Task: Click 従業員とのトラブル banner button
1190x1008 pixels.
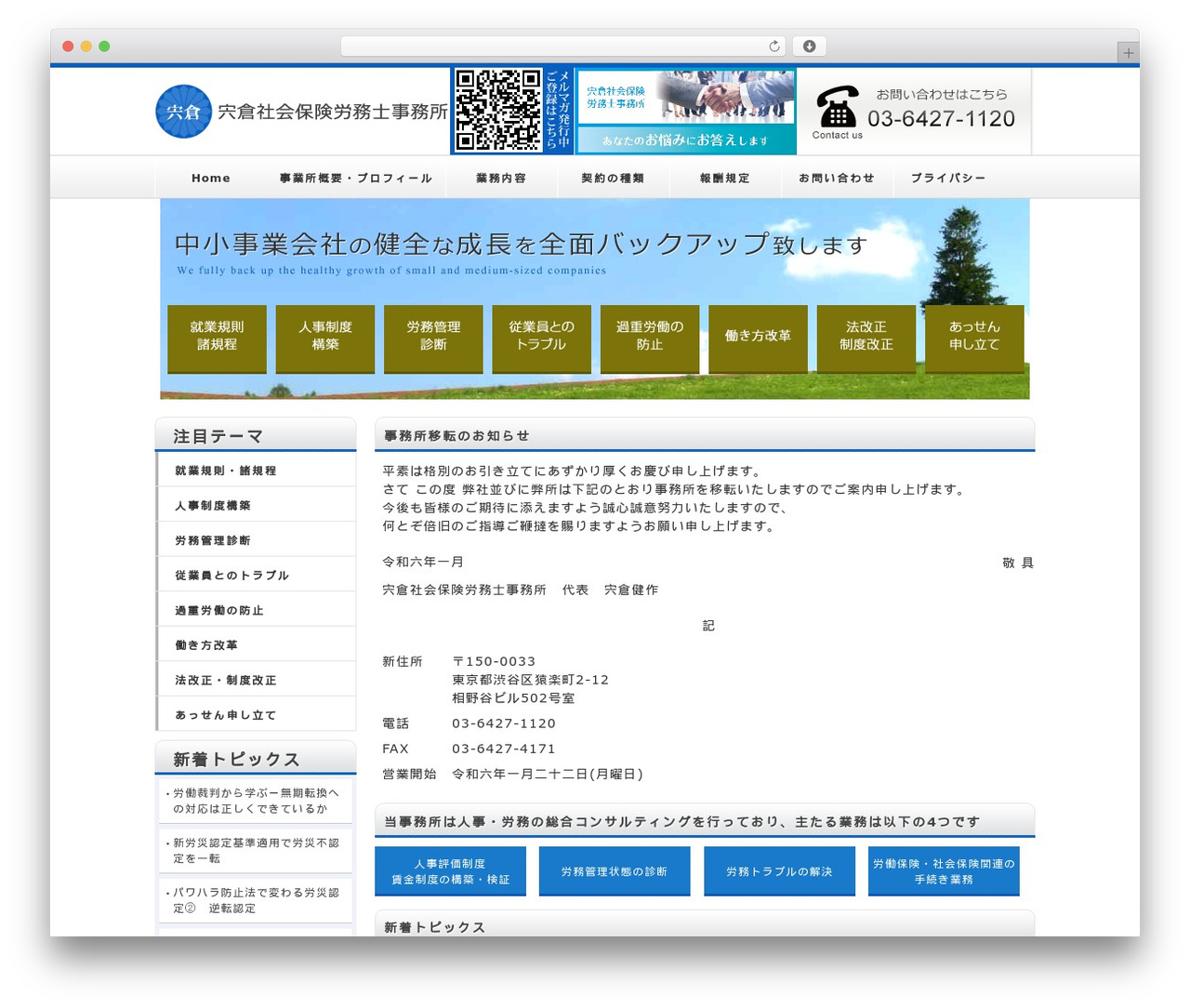Action: [542, 339]
